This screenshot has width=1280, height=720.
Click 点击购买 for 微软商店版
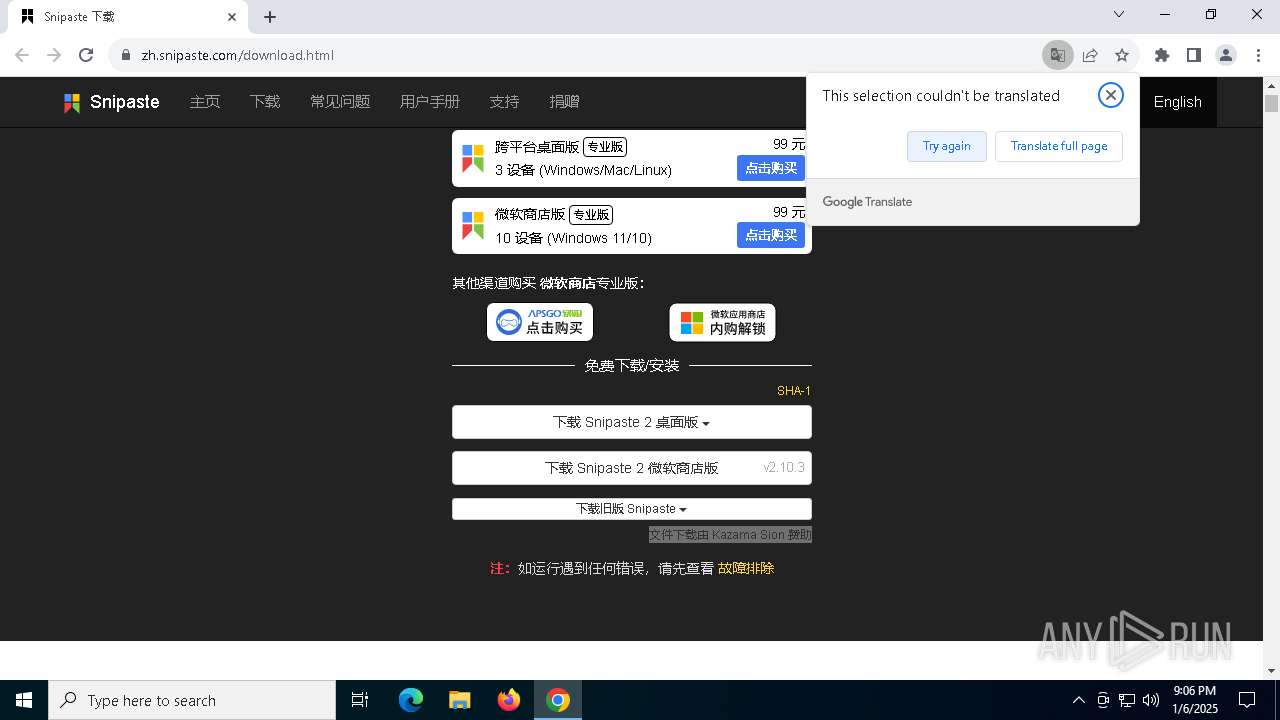click(771, 235)
